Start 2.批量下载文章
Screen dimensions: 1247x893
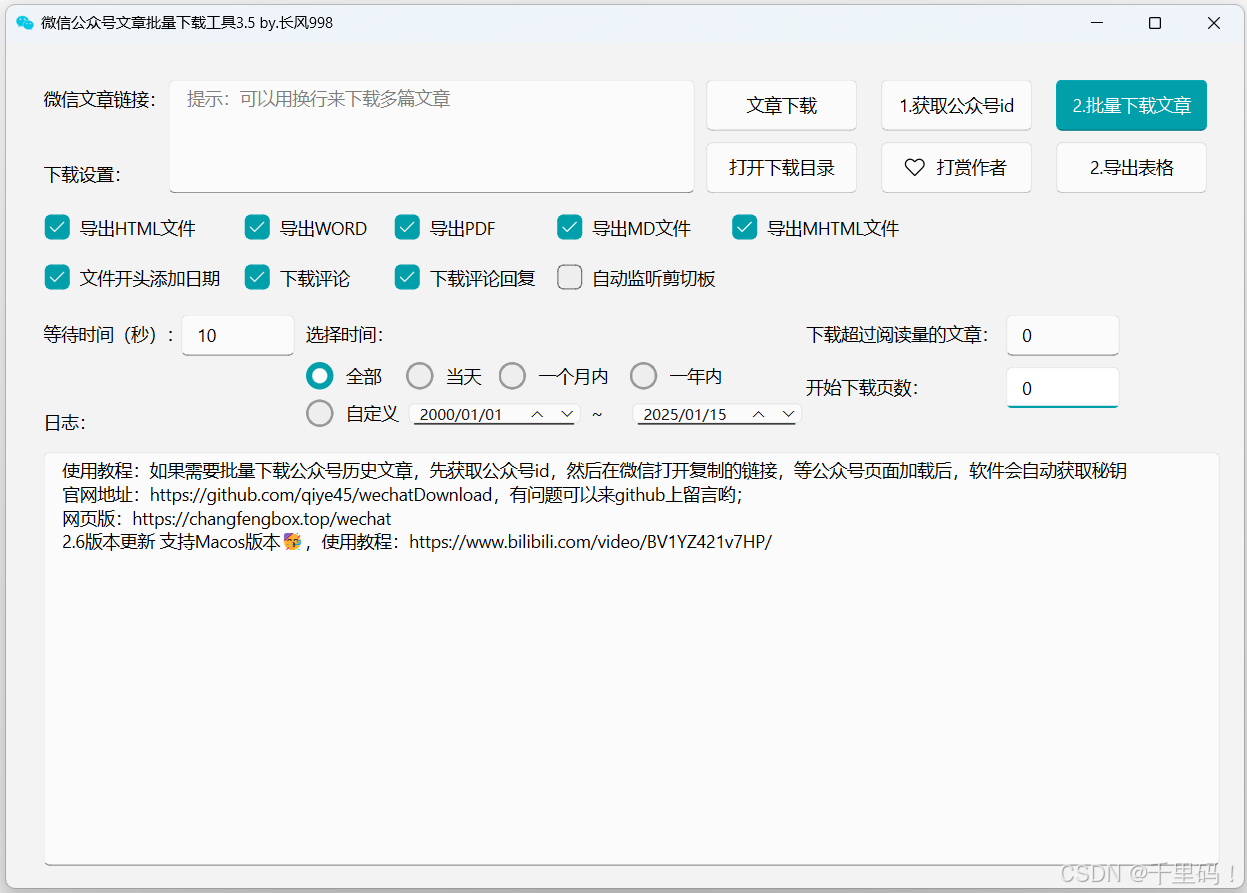(1131, 105)
